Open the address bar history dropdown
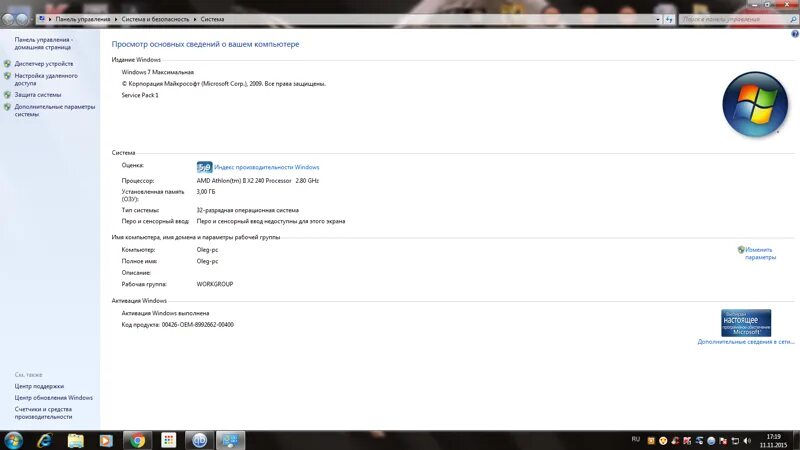Screen dimensions: 800x450 pyautogui.click(x=658, y=19)
